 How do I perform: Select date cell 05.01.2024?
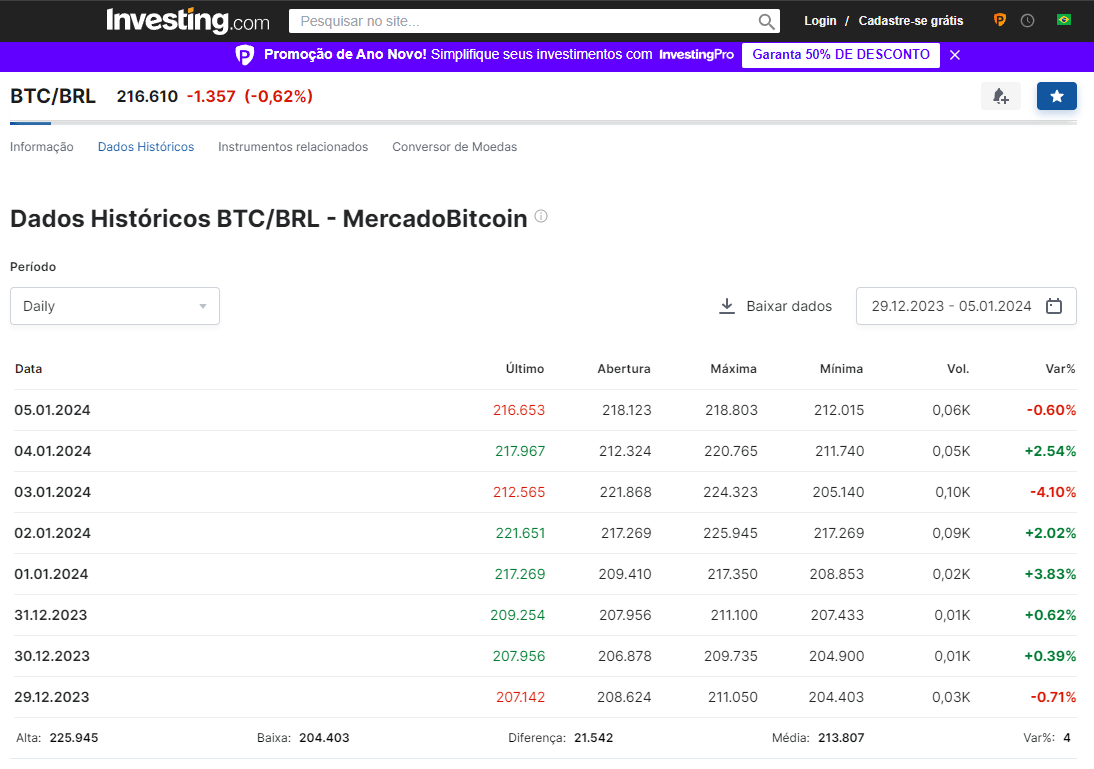coord(52,410)
